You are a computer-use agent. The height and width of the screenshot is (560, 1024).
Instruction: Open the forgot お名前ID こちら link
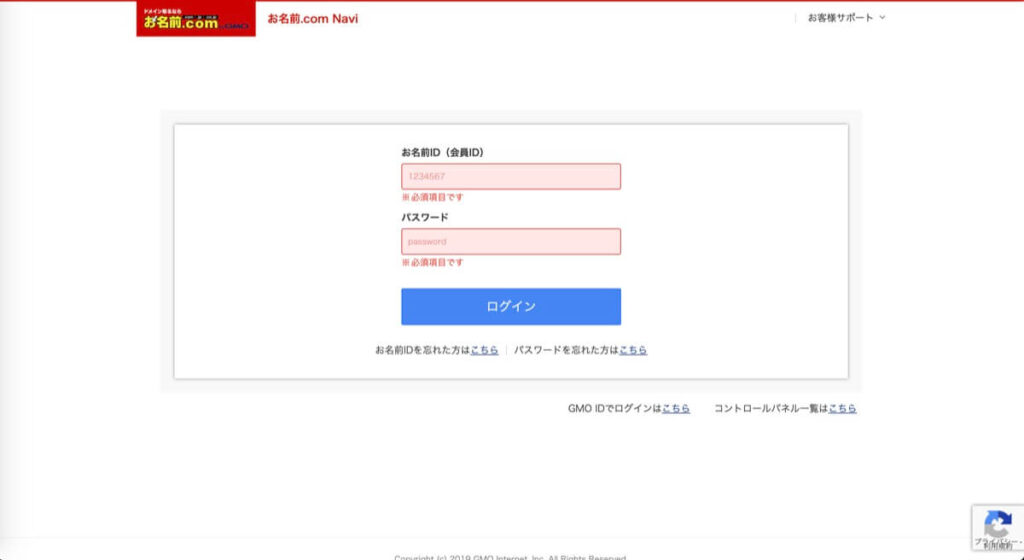point(485,350)
